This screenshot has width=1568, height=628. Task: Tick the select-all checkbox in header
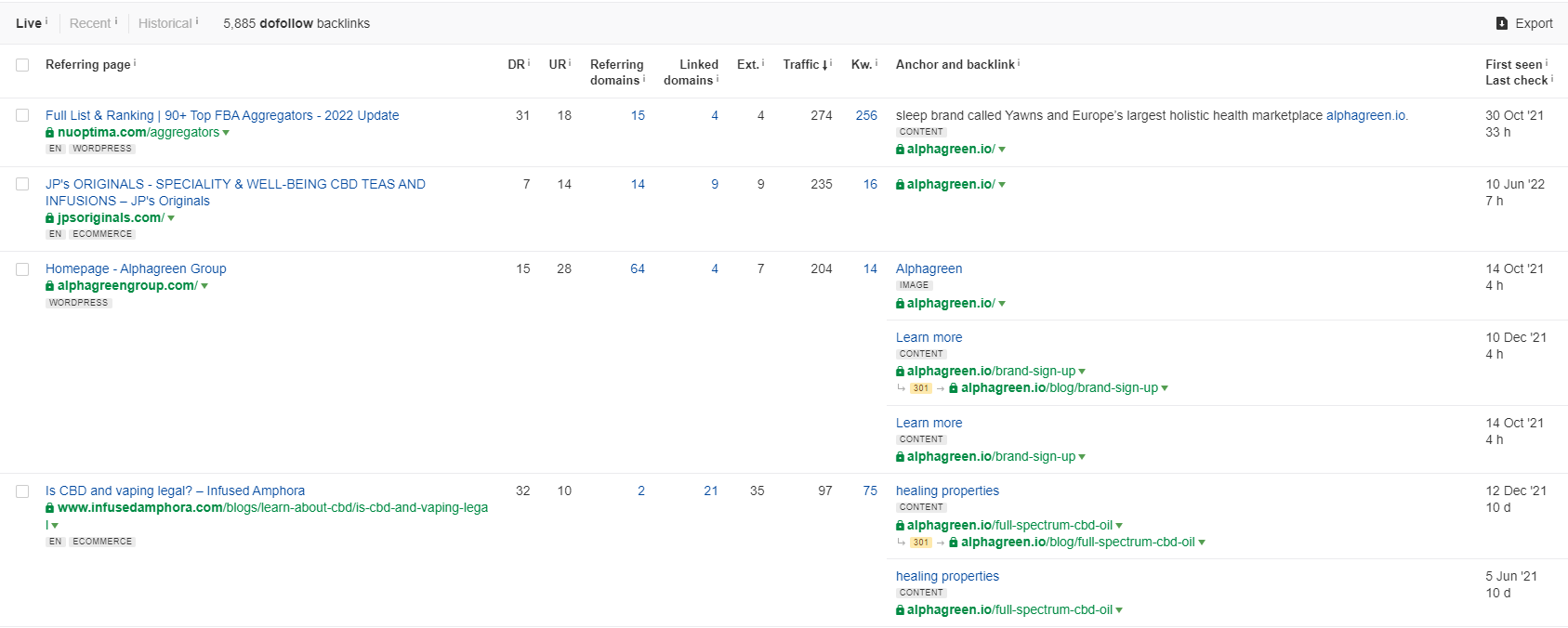pos(22,65)
